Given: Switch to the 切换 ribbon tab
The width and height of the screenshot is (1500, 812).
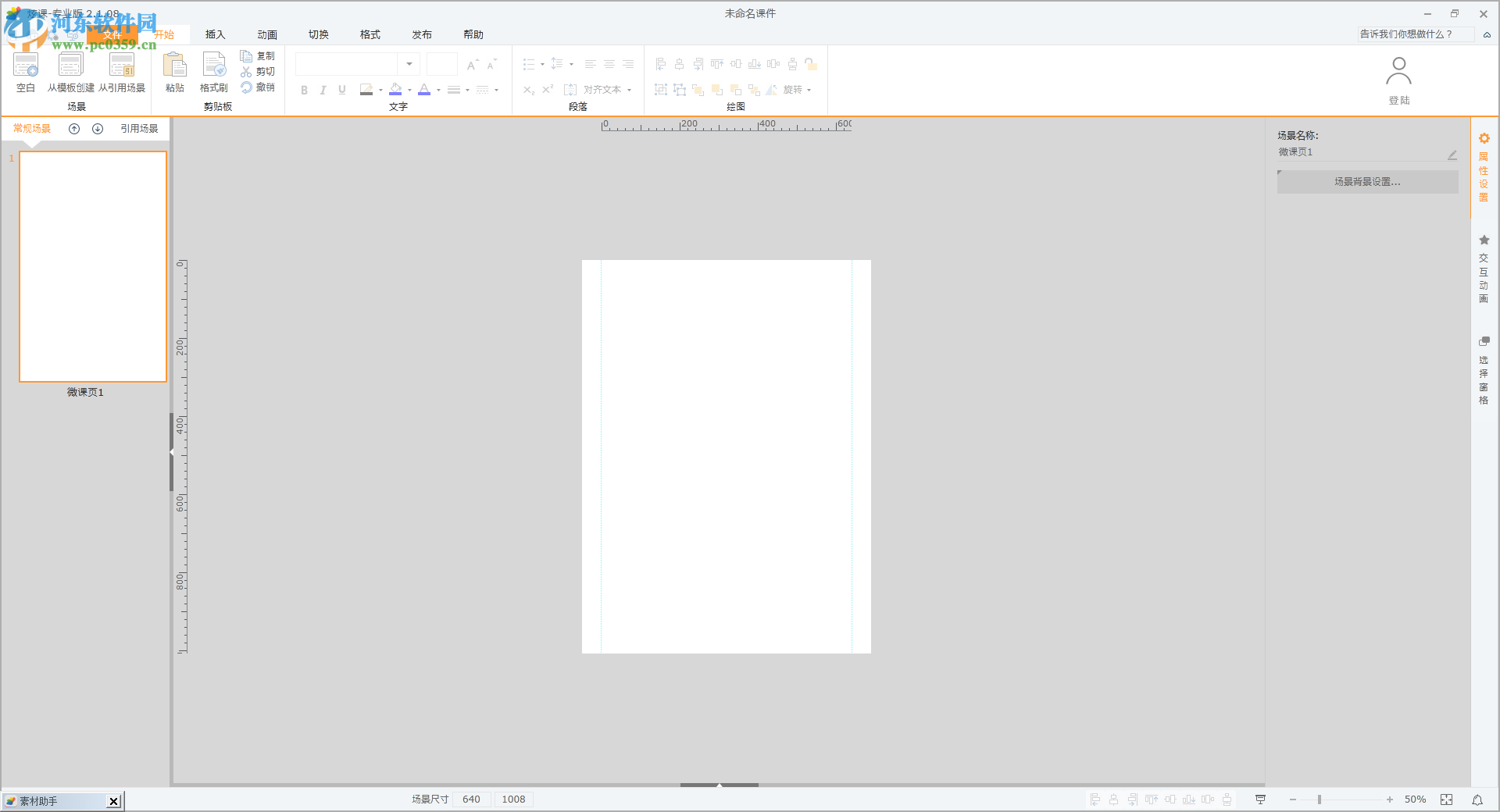Looking at the screenshot, I should (319, 34).
